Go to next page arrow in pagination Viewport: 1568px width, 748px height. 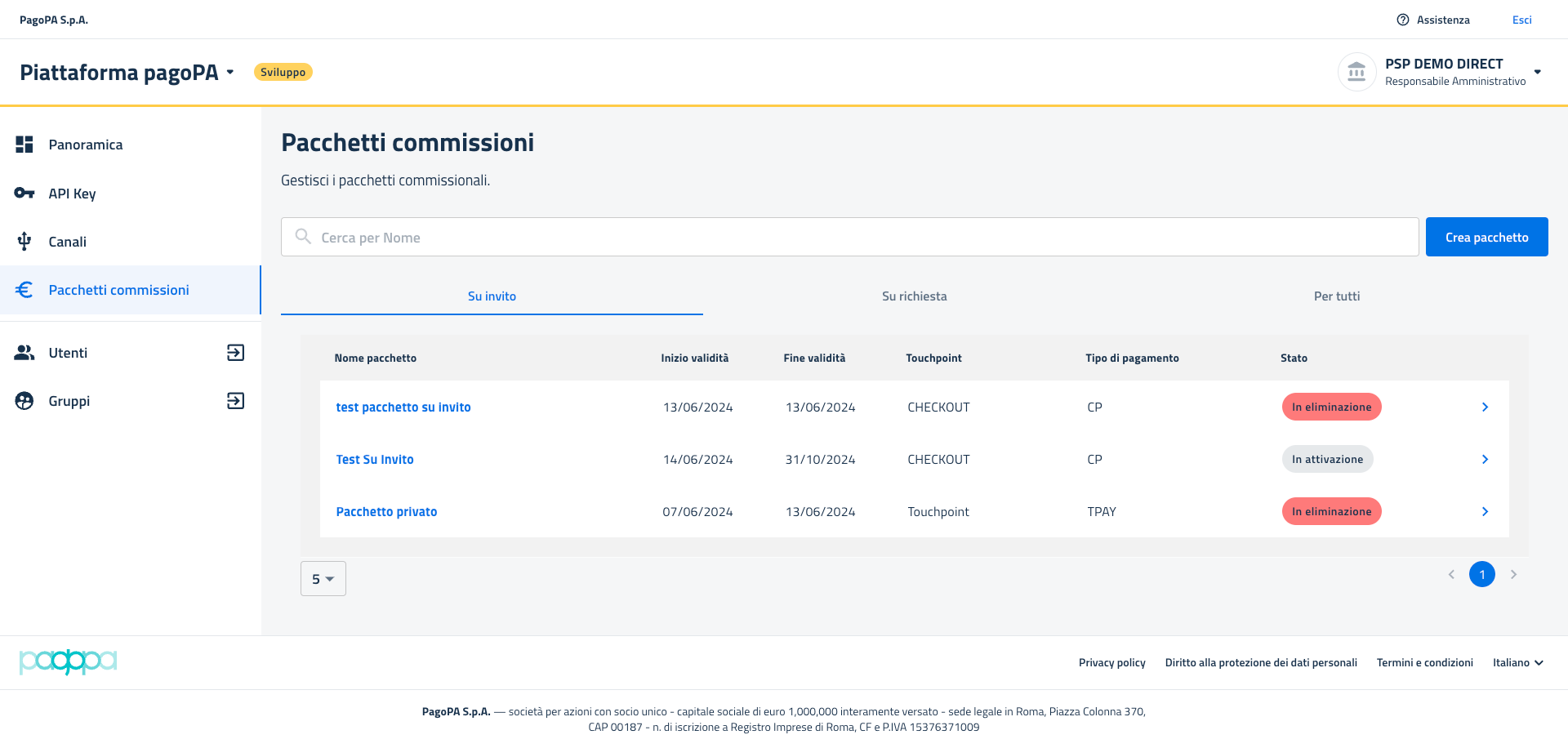point(1513,575)
